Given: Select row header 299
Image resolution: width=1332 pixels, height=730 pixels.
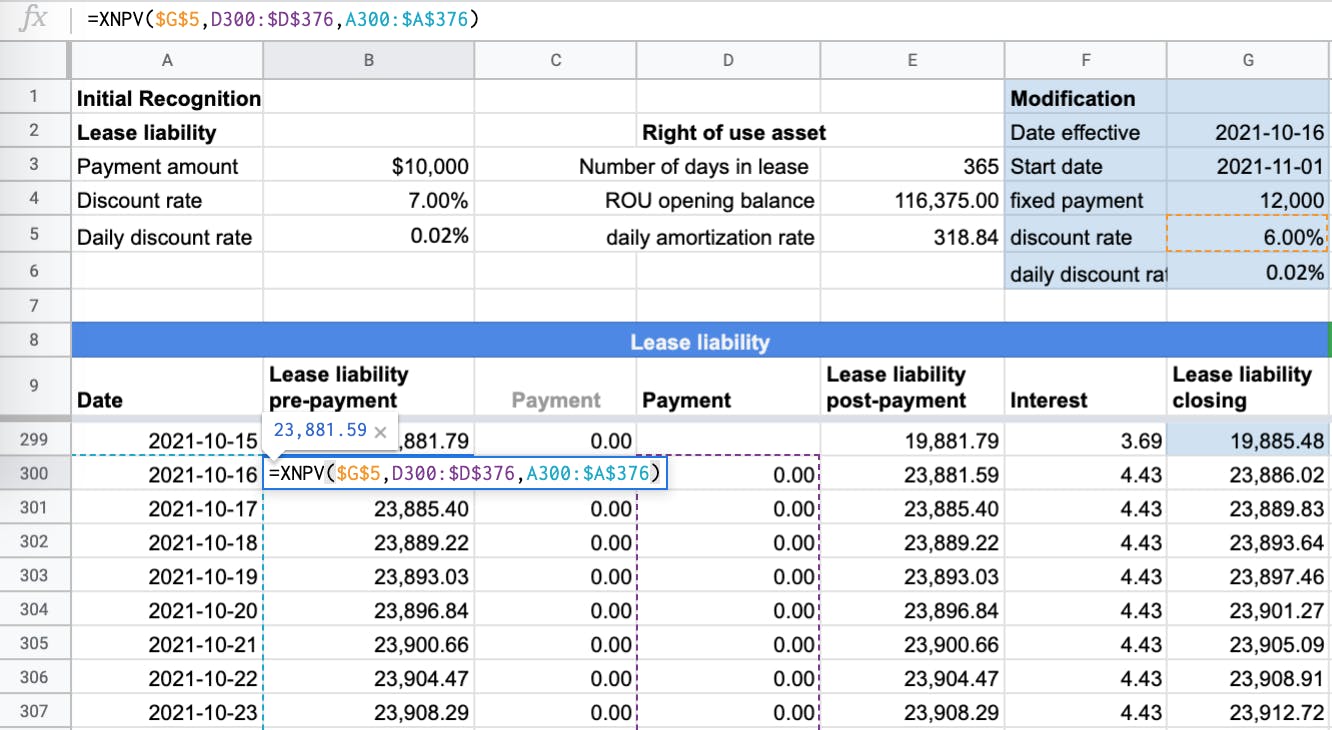Looking at the screenshot, I should point(35,440).
